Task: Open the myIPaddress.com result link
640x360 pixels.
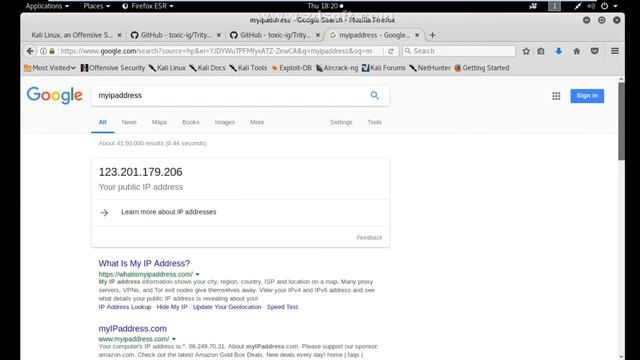Action: [x=132, y=329]
